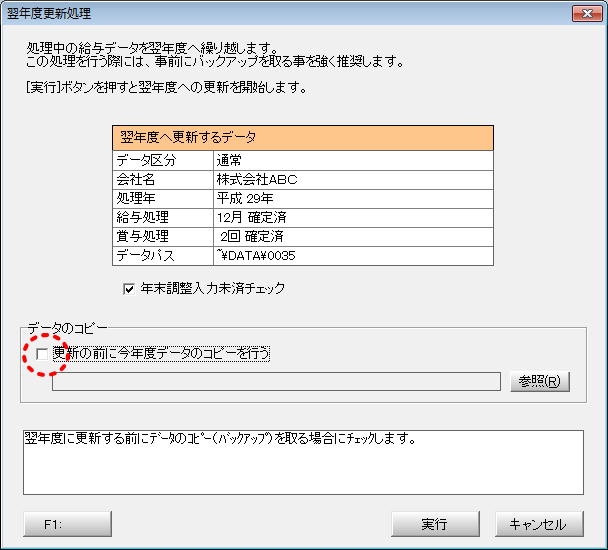The width and height of the screenshot is (608, 550).
Task: Click the 12月 確定済 value cell
Action: pyautogui.click(x=353, y=218)
